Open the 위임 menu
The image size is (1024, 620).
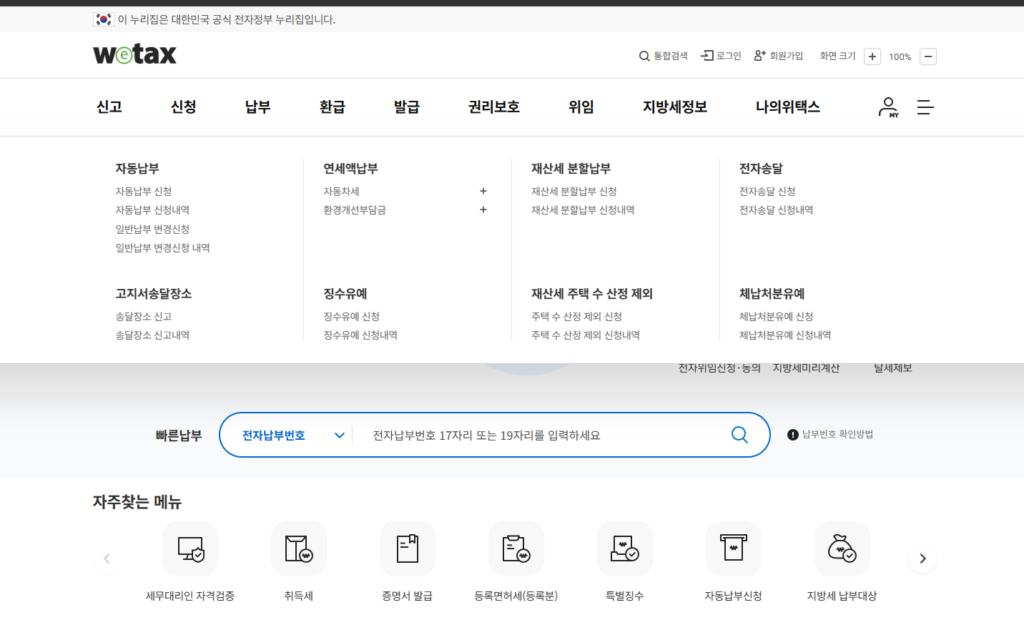pyautogui.click(x=581, y=107)
